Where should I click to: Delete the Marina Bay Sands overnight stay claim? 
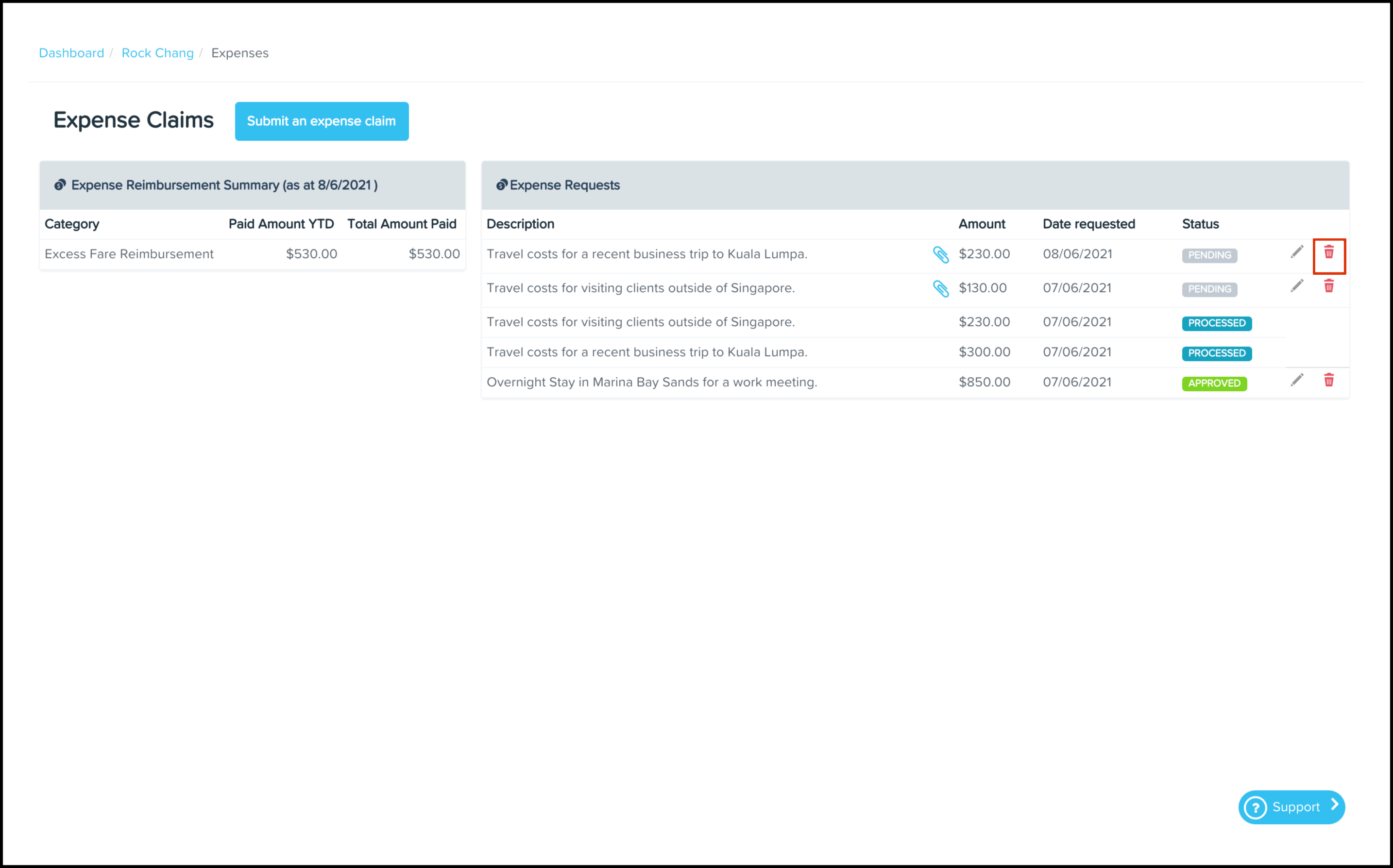click(1329, 380)
